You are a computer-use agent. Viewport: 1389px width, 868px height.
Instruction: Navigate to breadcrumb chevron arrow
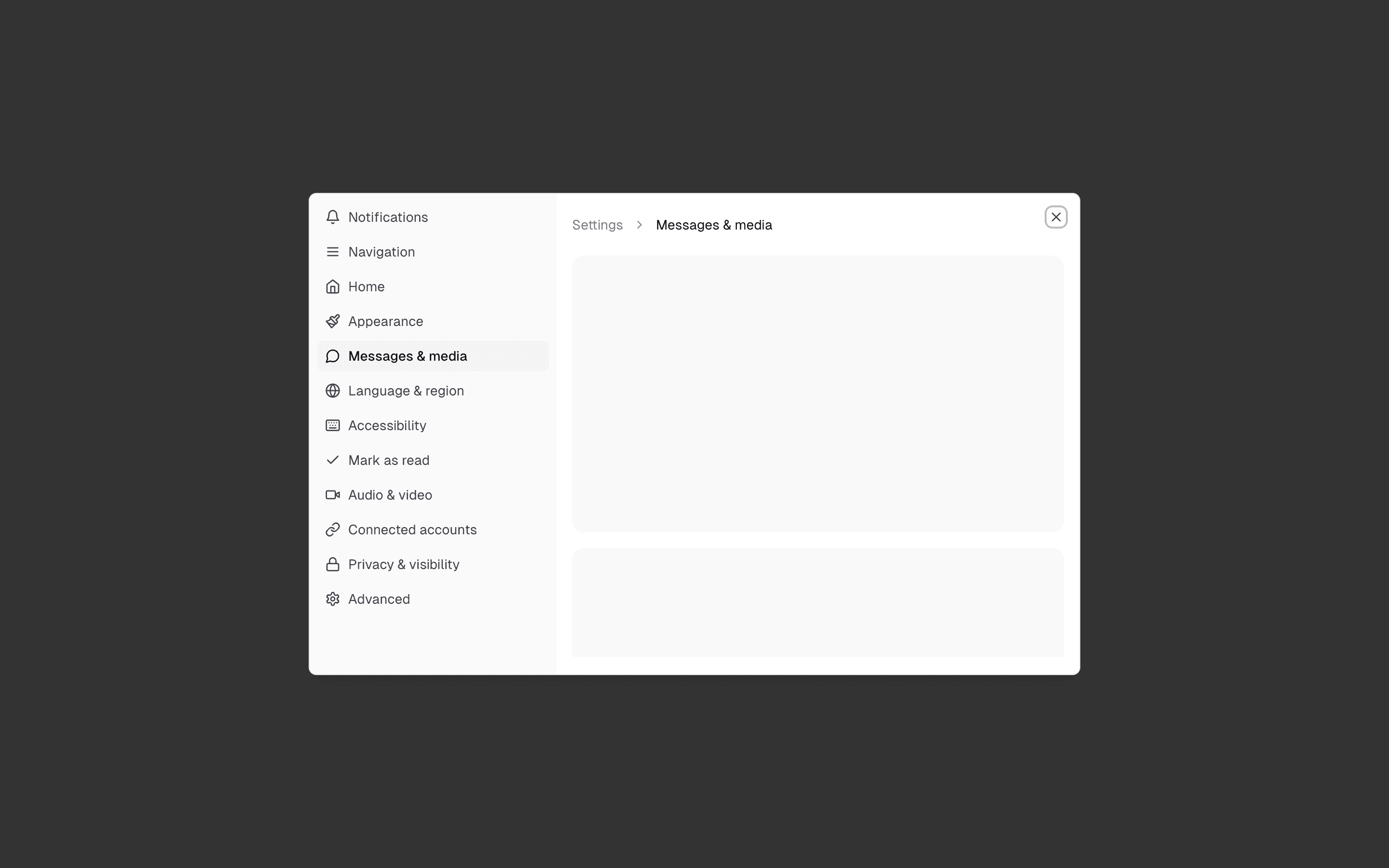click(639, 224)
